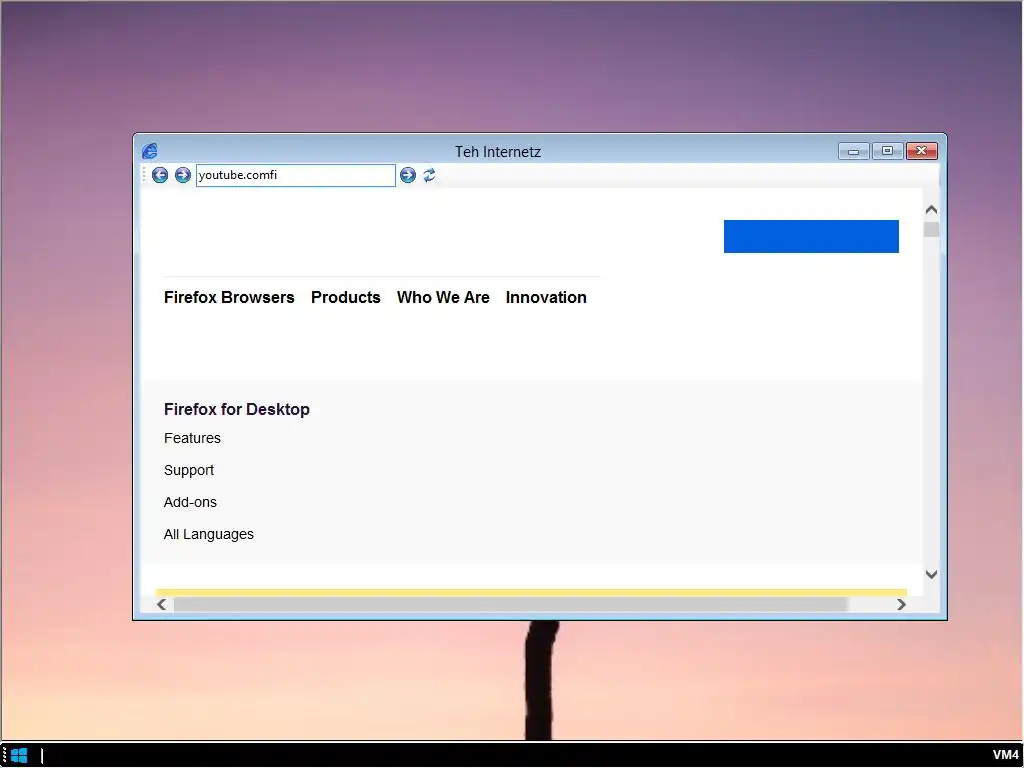This screenshot has height=768, width=1024.
Task: Click the address bar containing youtube.comfi
Action: coord(295,175)
